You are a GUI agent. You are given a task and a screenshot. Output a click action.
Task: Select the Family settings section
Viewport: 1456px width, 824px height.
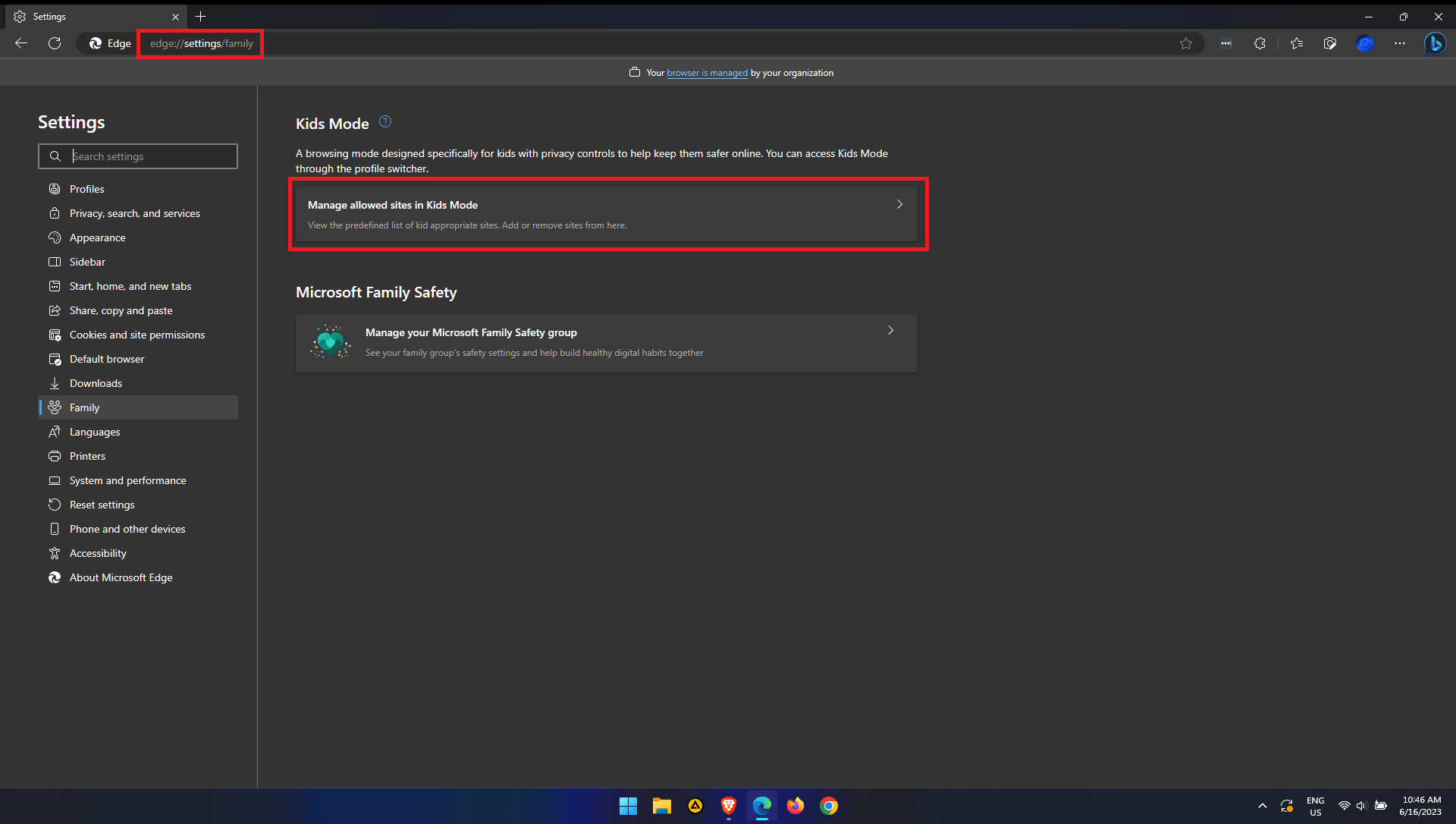click(x=138, y=407)
